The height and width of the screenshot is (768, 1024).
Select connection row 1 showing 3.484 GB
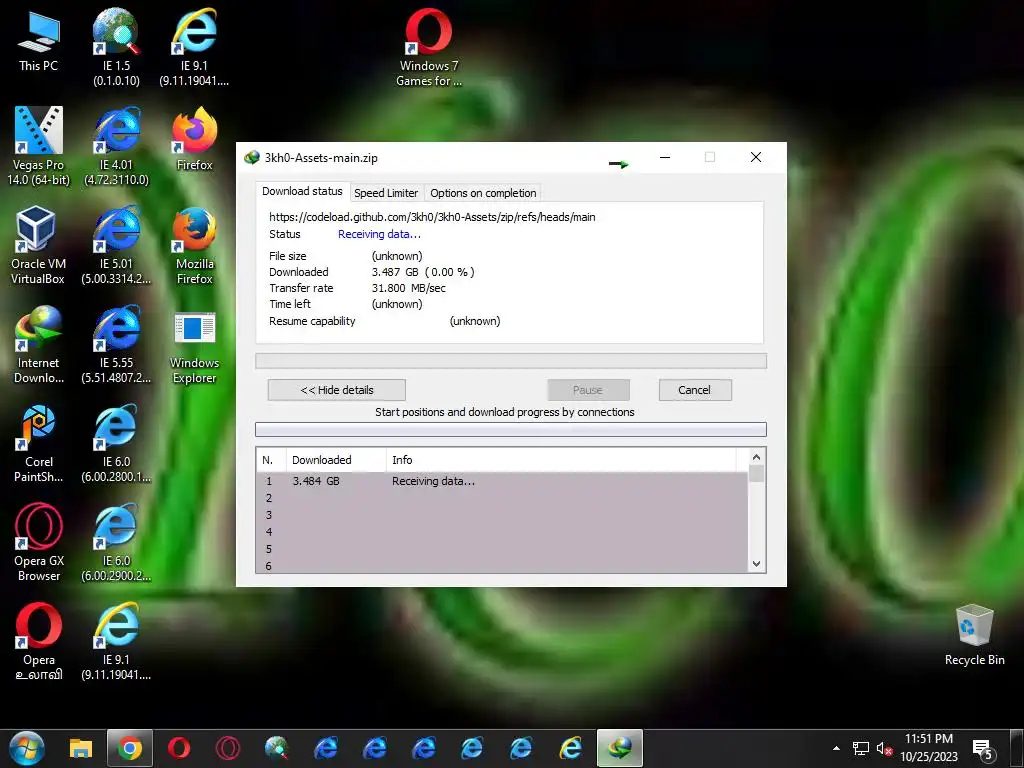click(x=502, y=481)
